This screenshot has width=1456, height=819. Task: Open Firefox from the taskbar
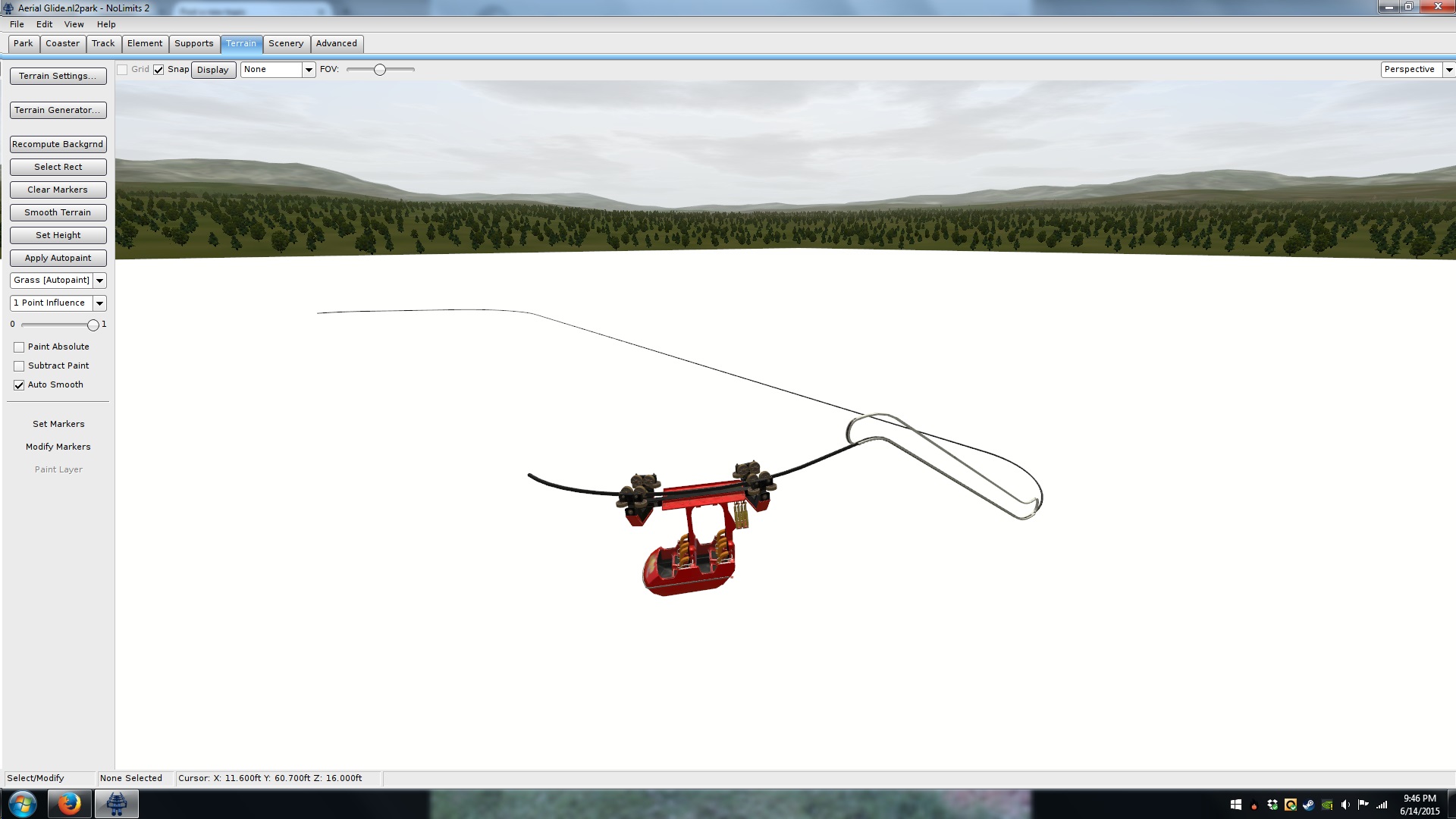(70, 804)
